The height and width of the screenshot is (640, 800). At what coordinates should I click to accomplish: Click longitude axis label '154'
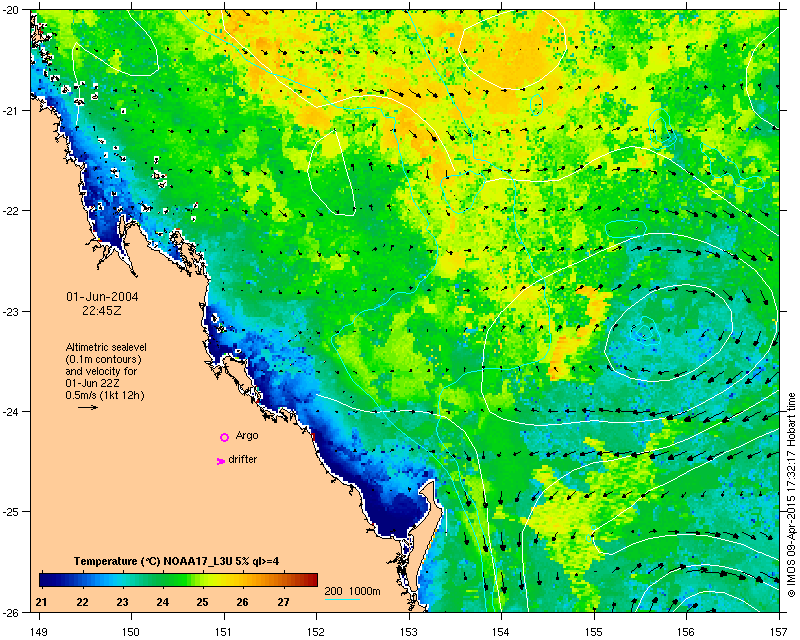coord(502,632)
